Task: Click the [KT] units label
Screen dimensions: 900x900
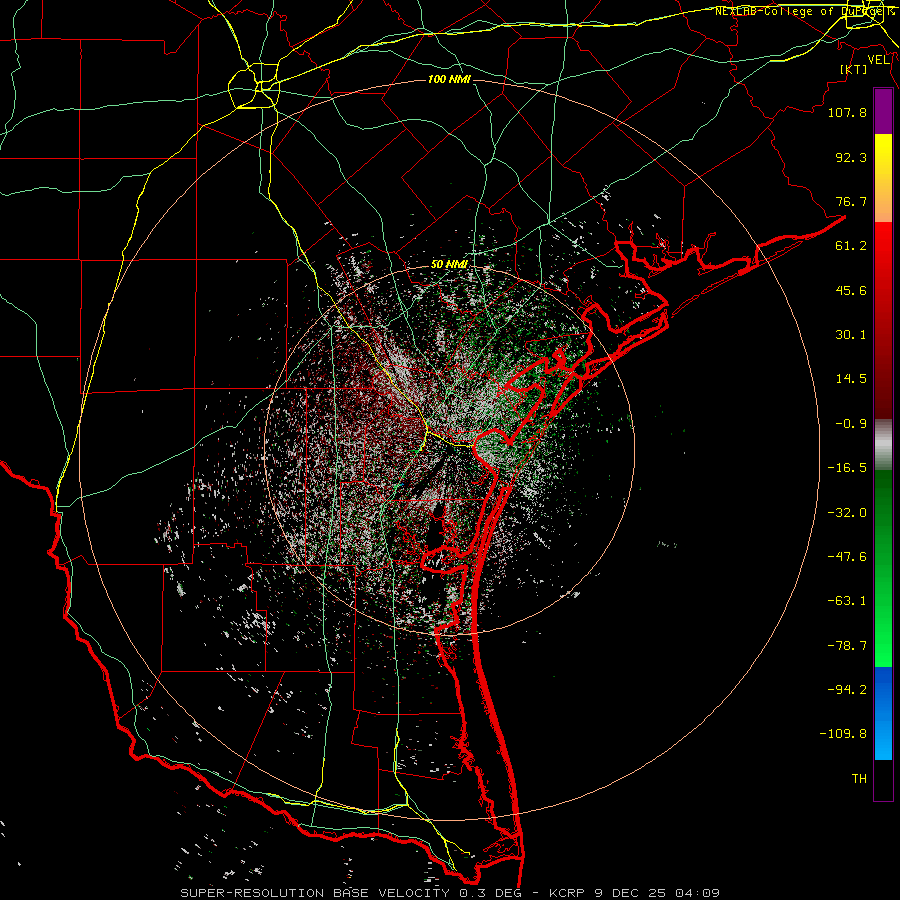Action: [854, 69]
